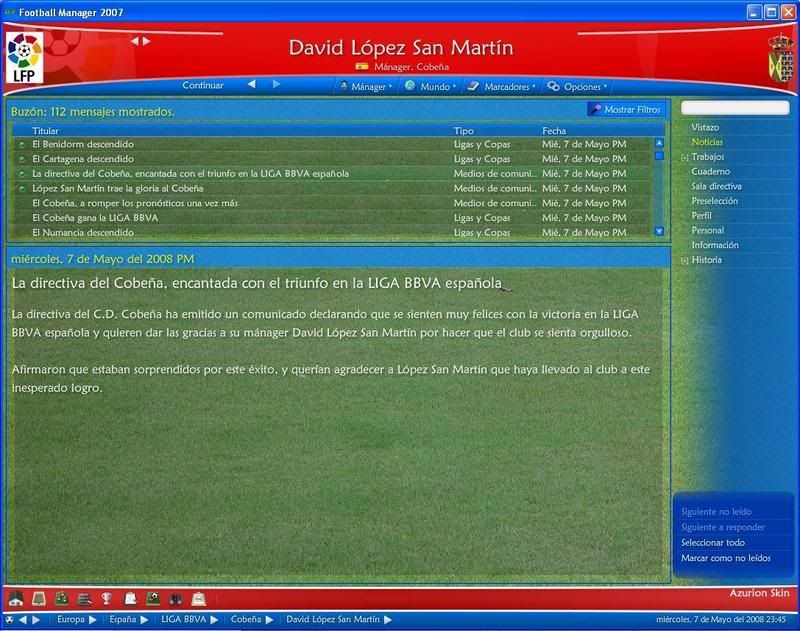Expand the Europa breadcrumb arrow
The width and height of the screenshot is (800, 631).
92,620
